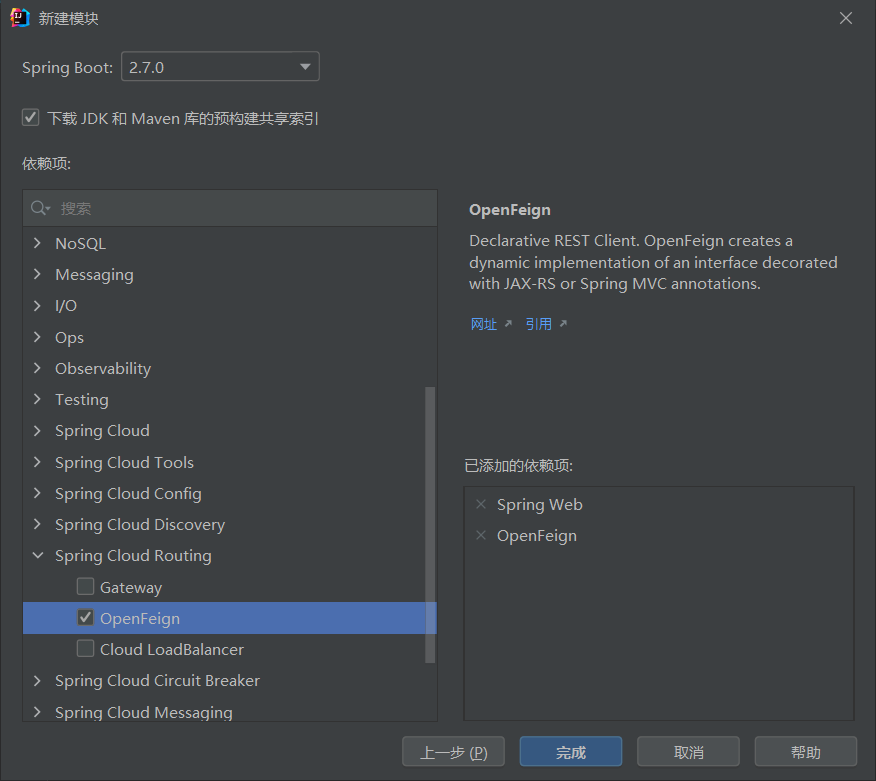Open the 引用 link

(539, 324)
